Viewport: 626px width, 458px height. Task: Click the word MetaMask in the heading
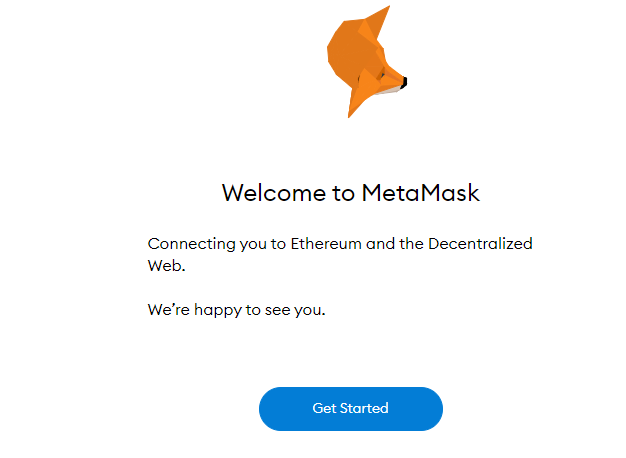420,193
